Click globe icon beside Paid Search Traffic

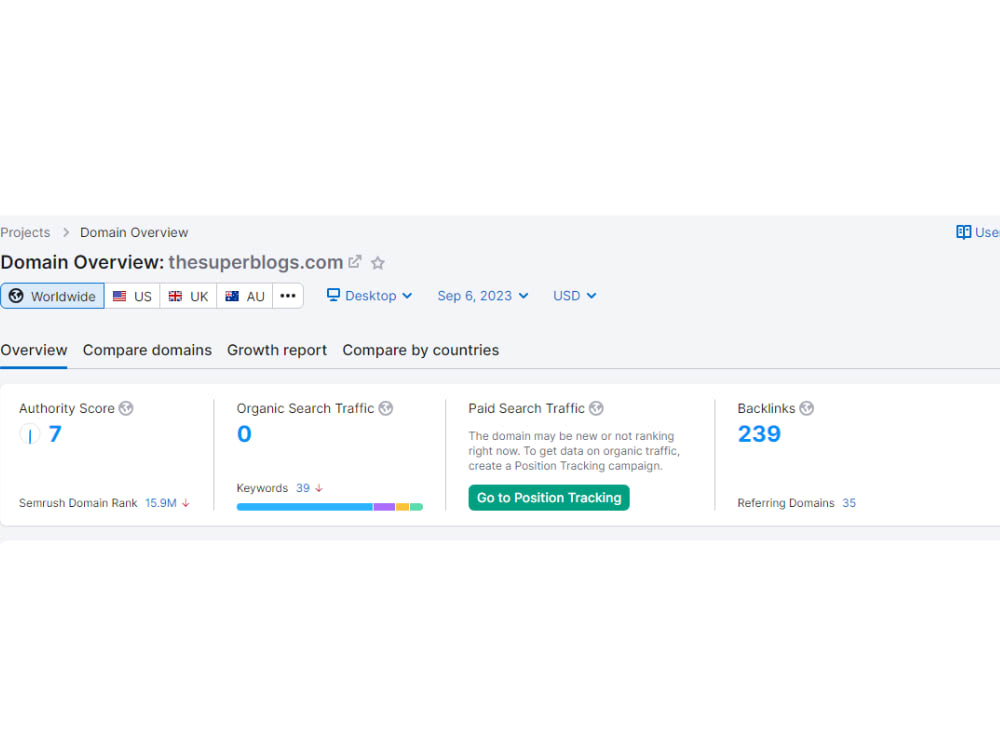point(596,408)
